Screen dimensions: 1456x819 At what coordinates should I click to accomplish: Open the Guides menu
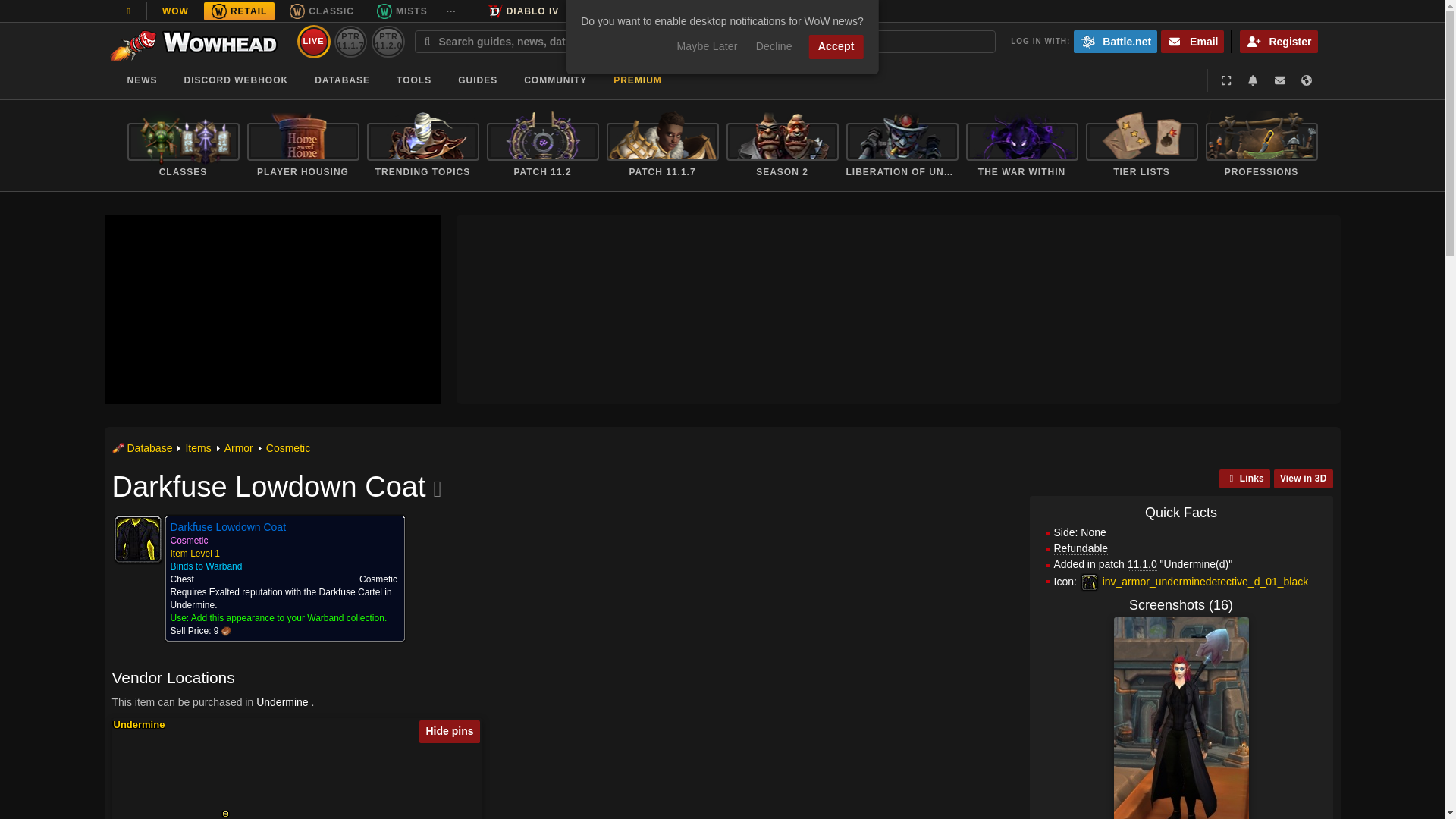tap(478, 80)
